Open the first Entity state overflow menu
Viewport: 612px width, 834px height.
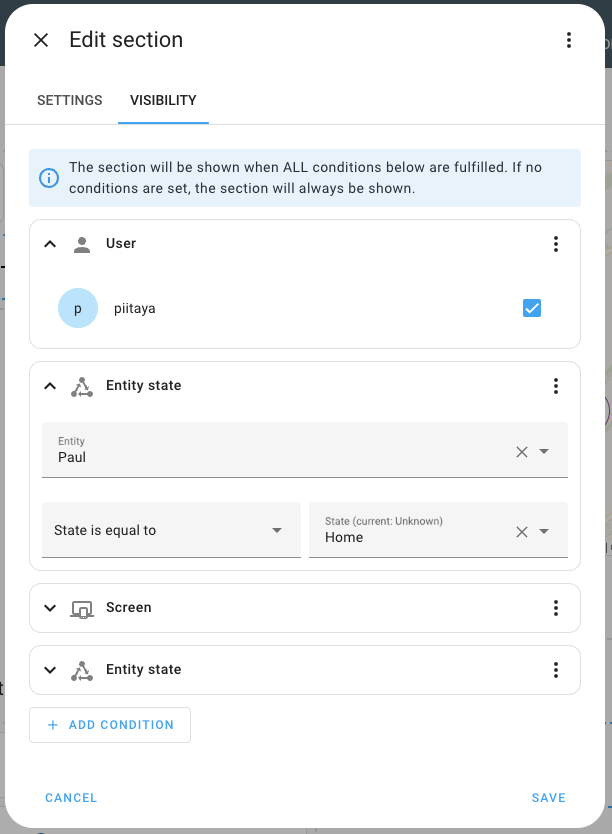[x=556, y=385]
